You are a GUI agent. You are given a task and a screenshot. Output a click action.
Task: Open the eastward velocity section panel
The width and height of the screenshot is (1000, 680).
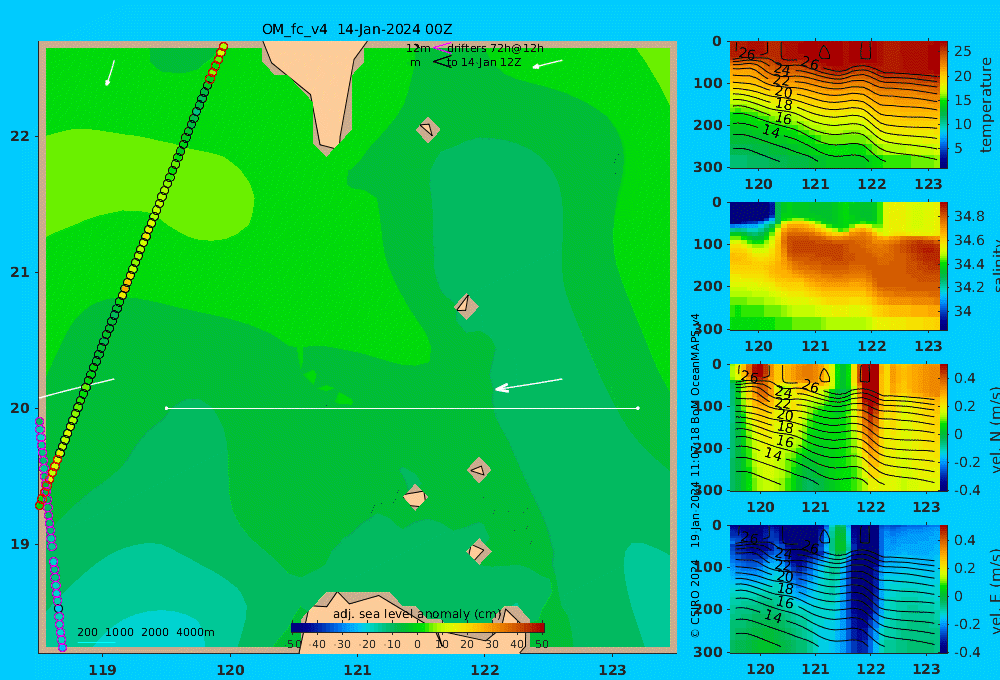(834, 589)
